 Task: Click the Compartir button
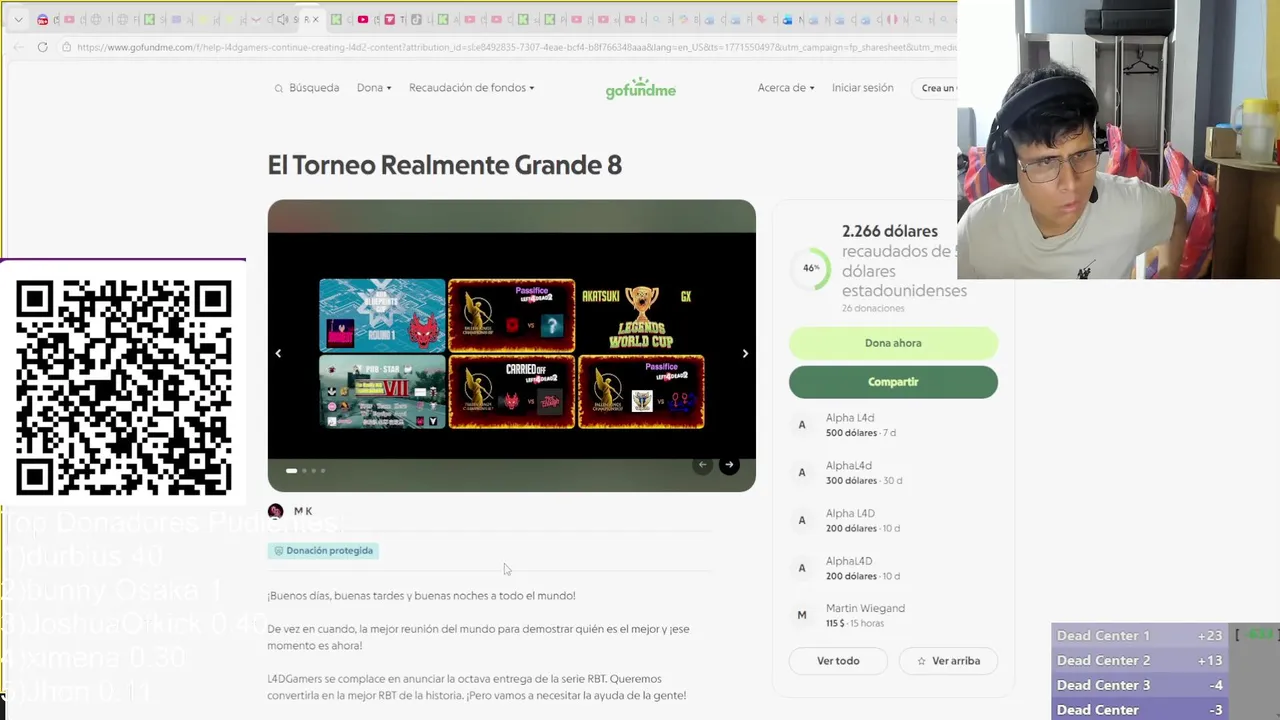893,382
